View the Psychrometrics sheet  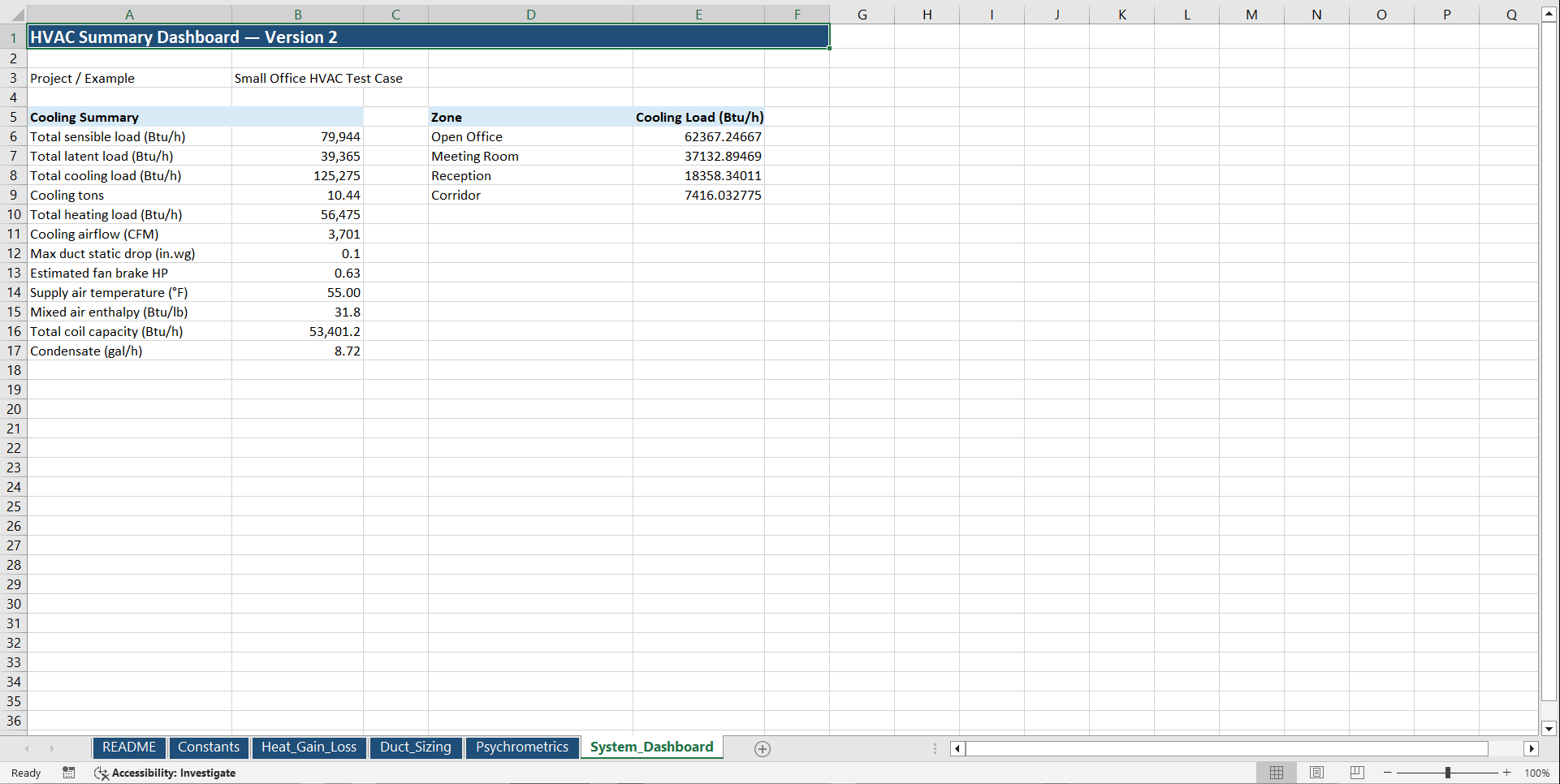522,747
